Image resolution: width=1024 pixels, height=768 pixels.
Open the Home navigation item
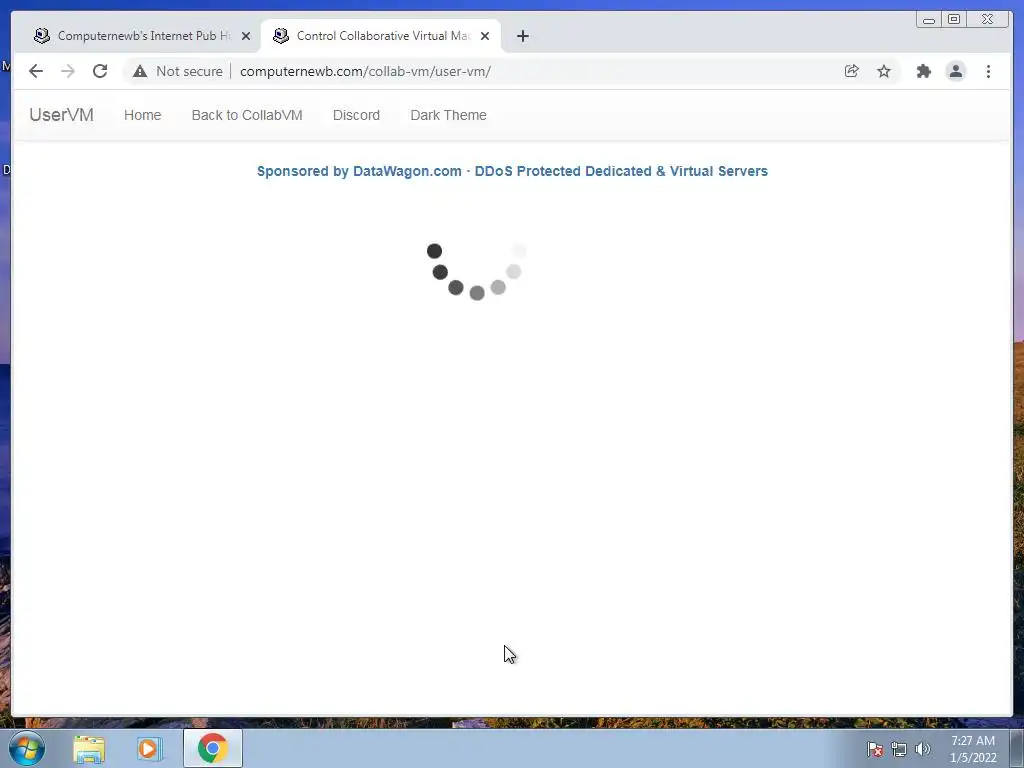[142, 115]
